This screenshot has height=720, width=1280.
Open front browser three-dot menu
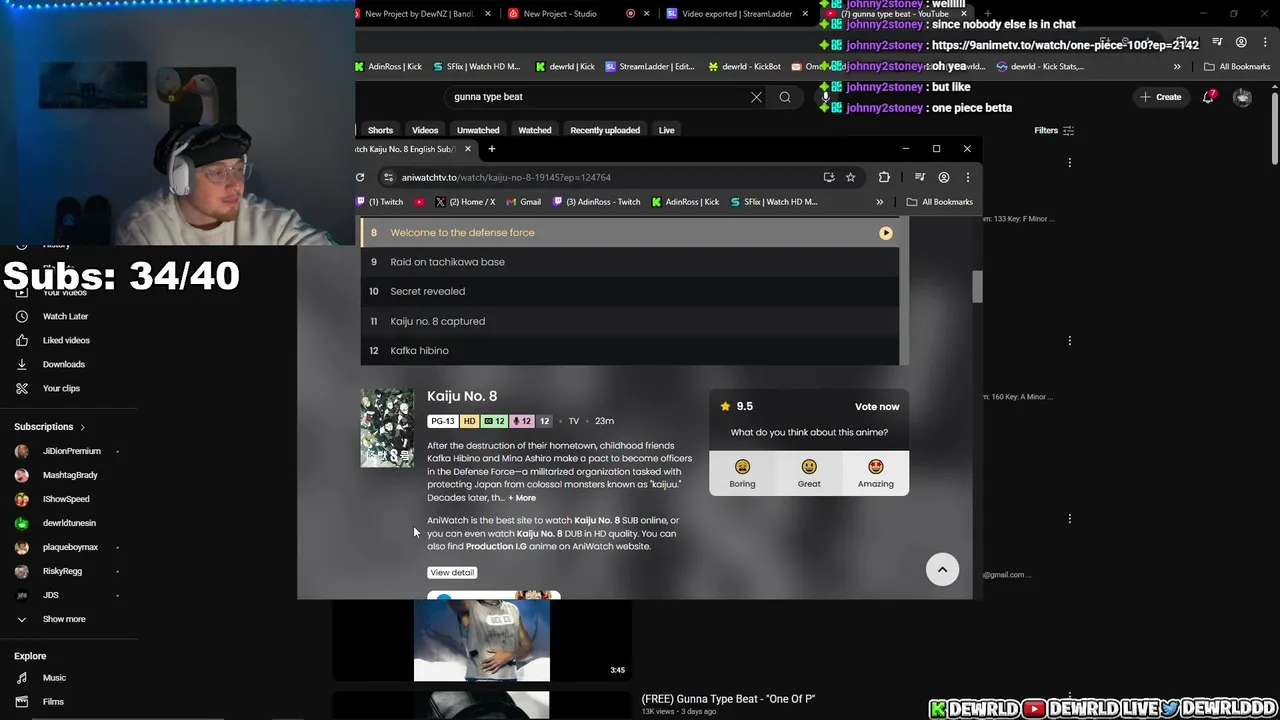(967, 177)
